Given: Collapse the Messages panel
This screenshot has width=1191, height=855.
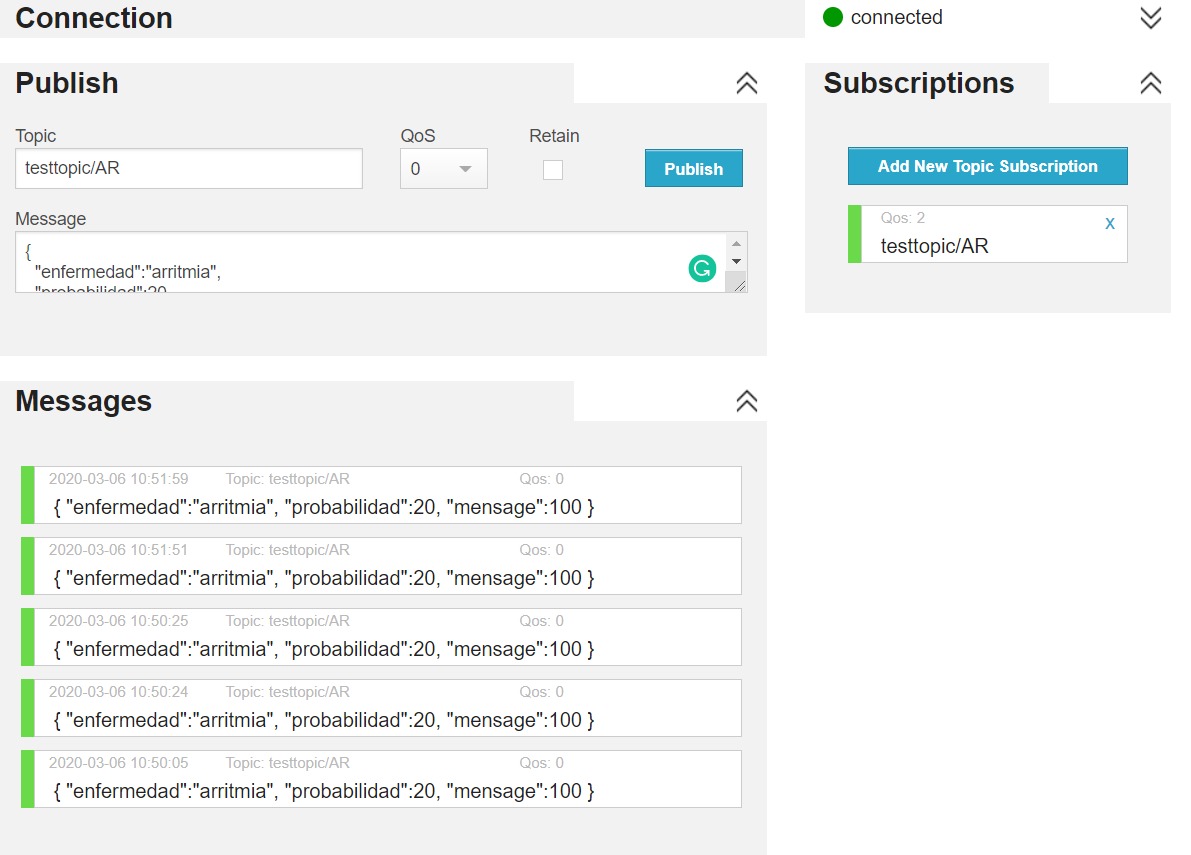Looking at the screenshot, I should click(747, 401).
